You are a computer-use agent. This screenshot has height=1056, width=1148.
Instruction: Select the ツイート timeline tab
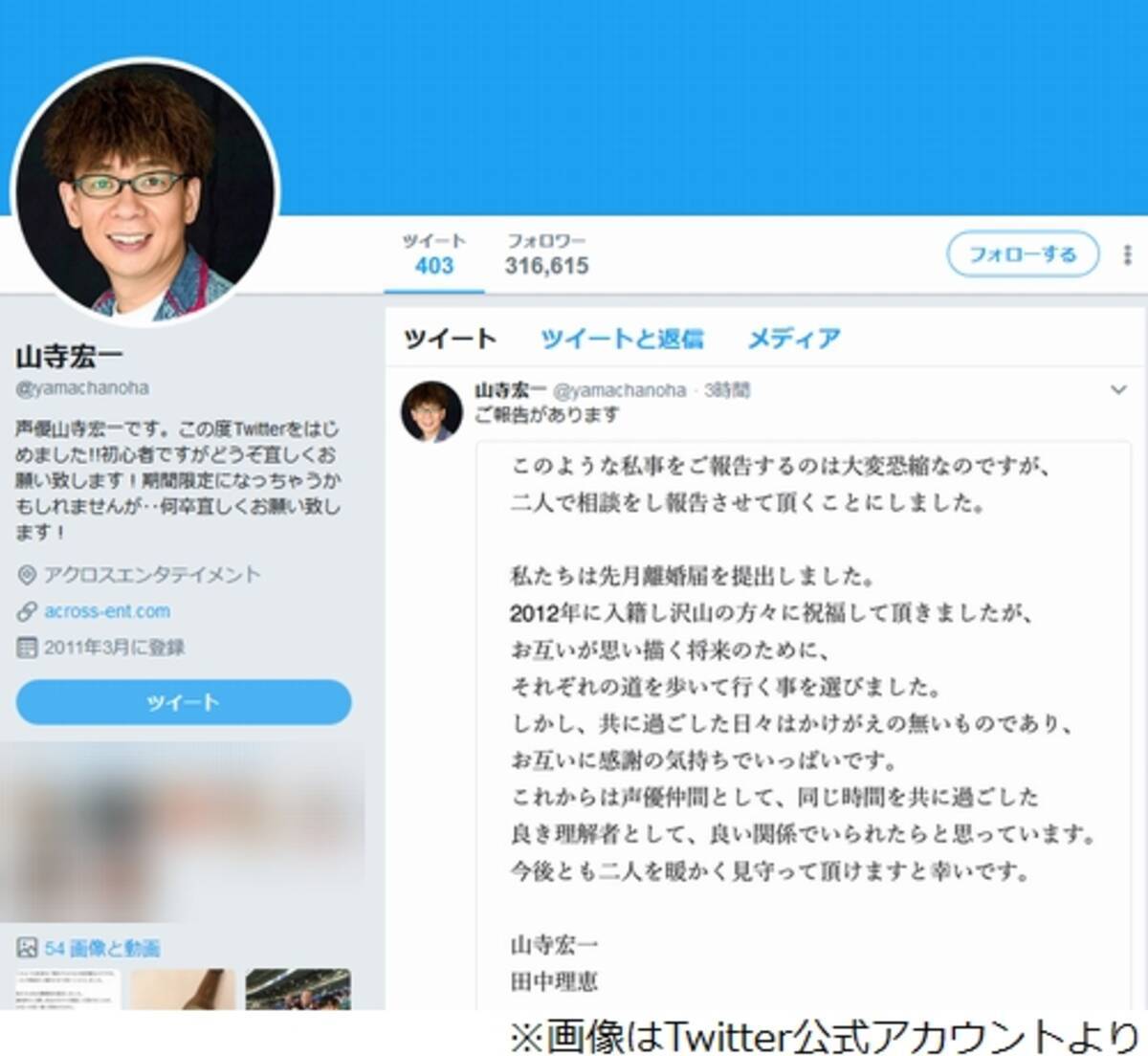pos(450,339)
